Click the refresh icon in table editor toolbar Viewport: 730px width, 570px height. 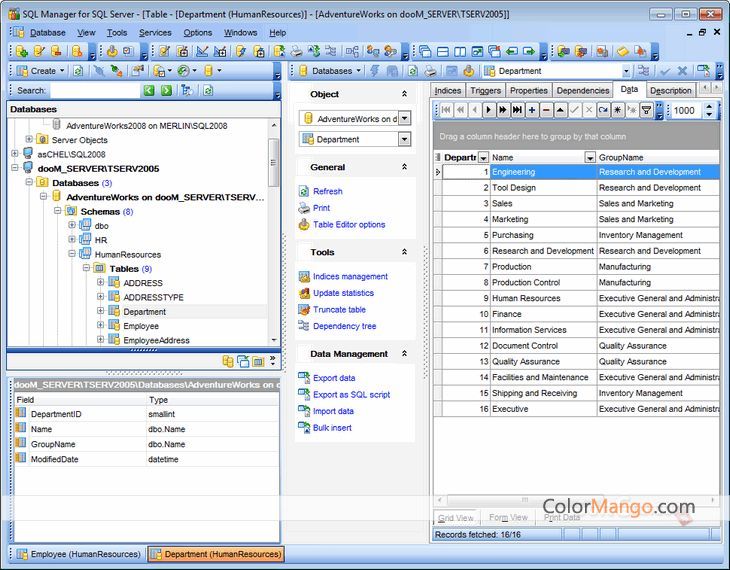pyautogui.click(x=413, y=71)
